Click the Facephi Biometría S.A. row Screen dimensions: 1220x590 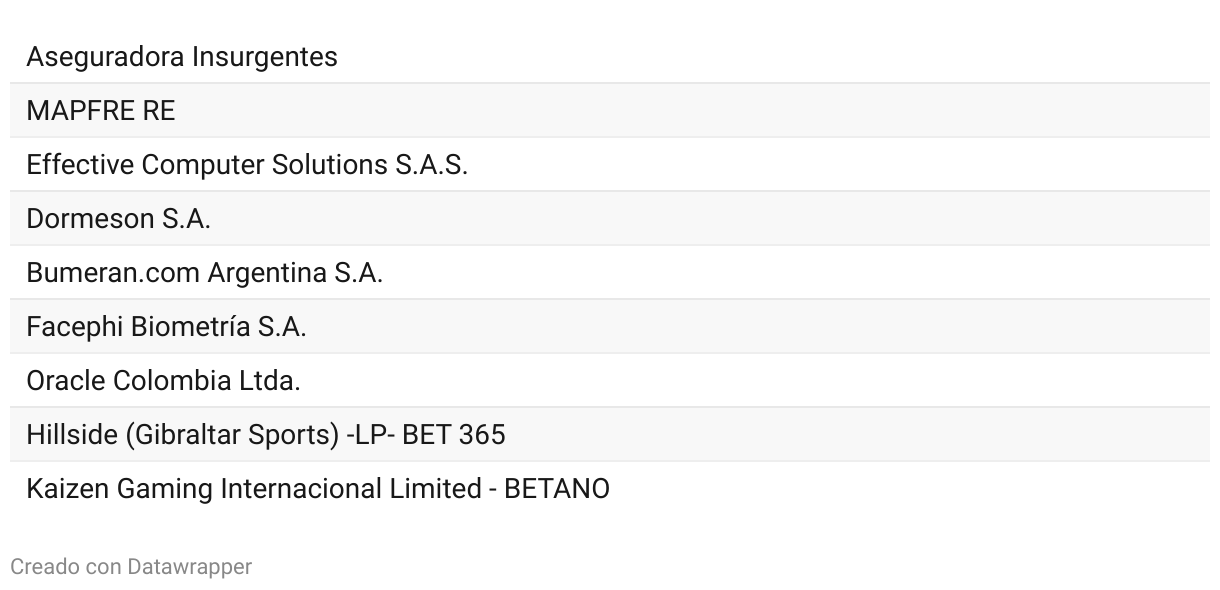tap(610, 326)
